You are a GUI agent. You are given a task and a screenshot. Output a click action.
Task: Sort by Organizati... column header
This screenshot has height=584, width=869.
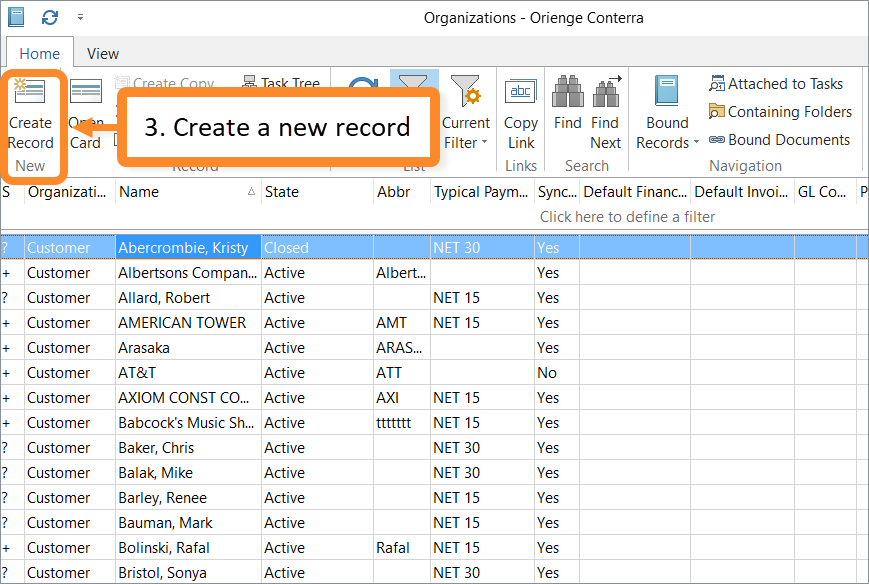point(70,192)
